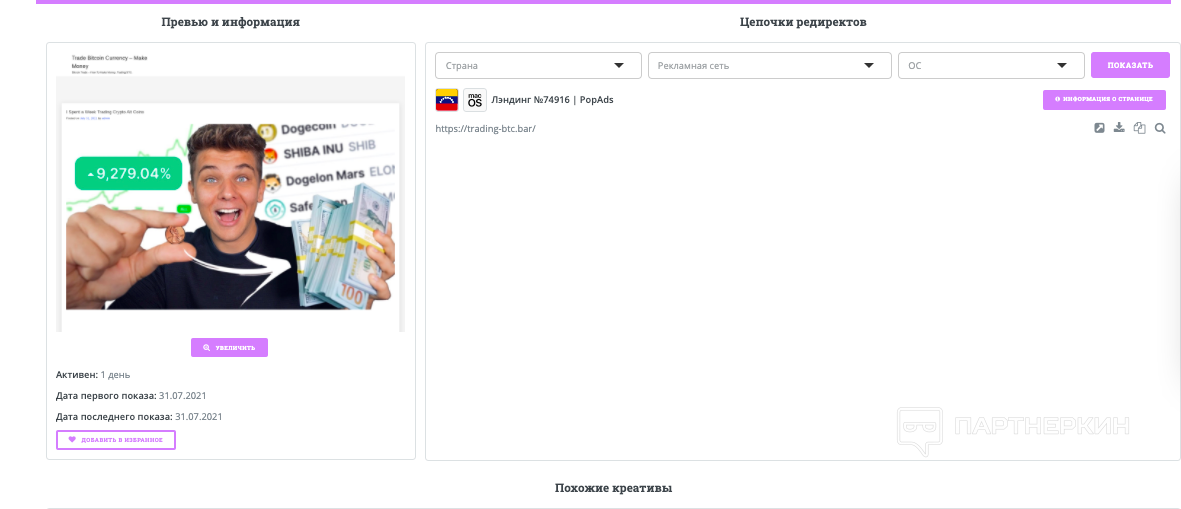Open the Страна dropdown

pyautogui.click(x=538, y=66)
